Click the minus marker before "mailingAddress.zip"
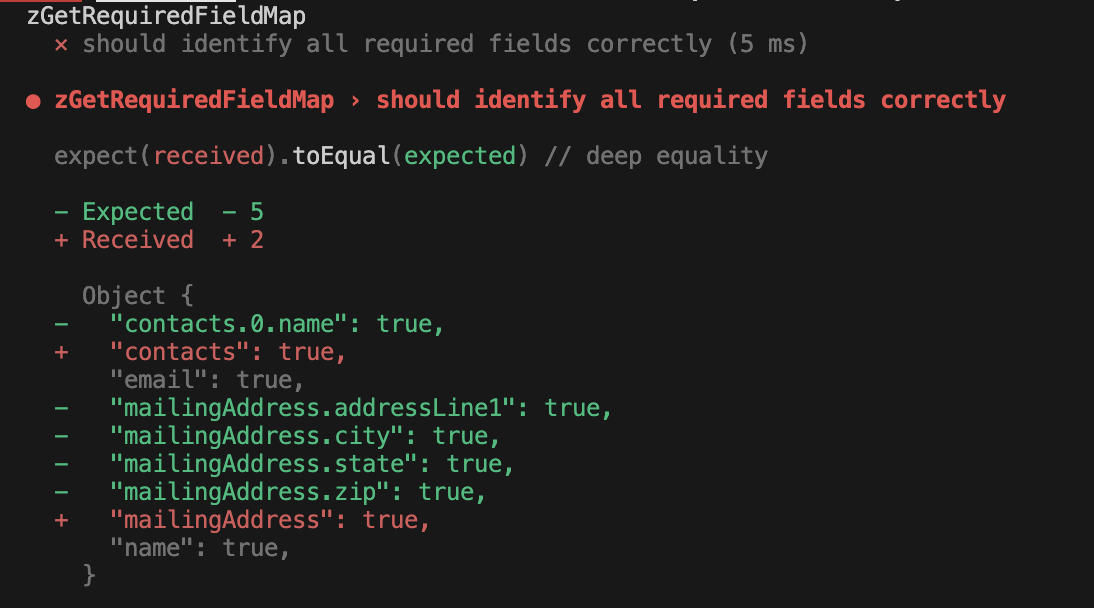Image resolution: width=1094 pixels, height=608 pixels. pyautogui.click(x=61, y=492)
